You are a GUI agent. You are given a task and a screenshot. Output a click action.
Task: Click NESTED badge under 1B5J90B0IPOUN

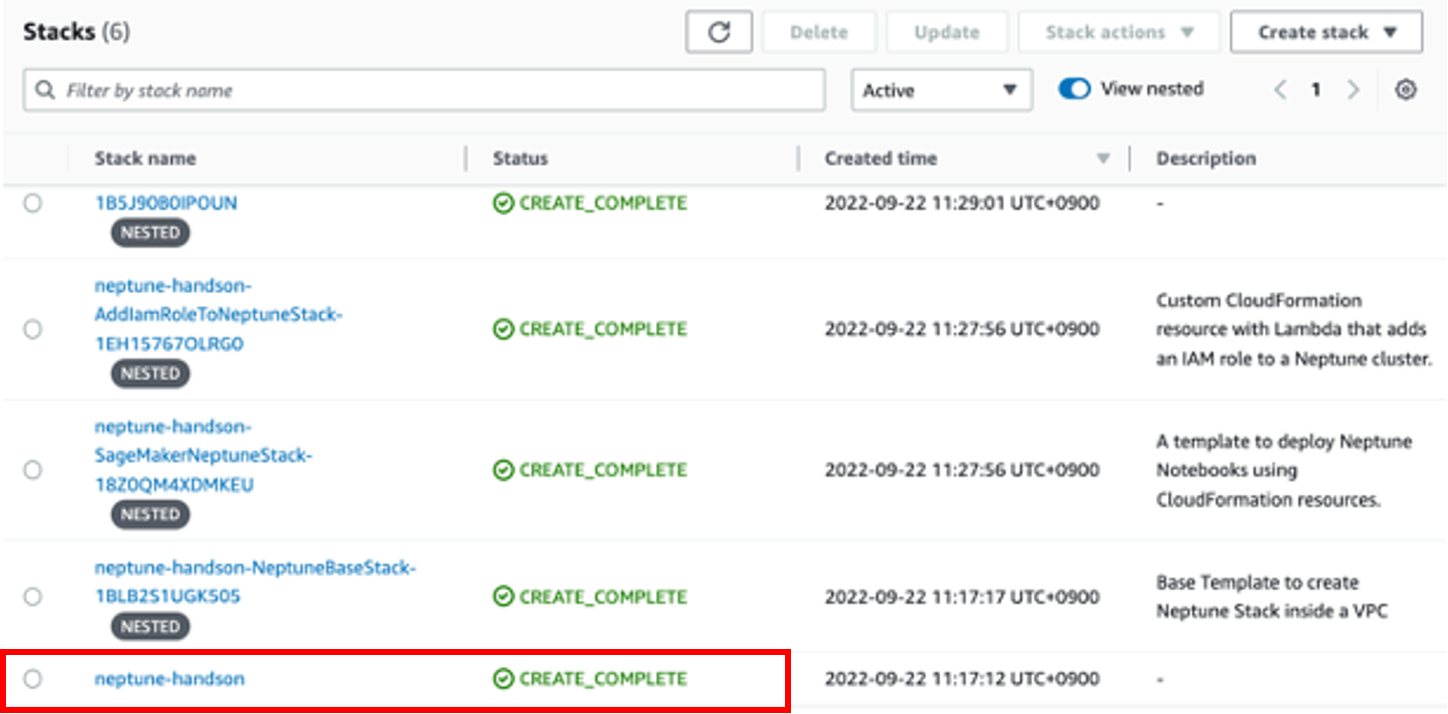[x=150, y=233]
